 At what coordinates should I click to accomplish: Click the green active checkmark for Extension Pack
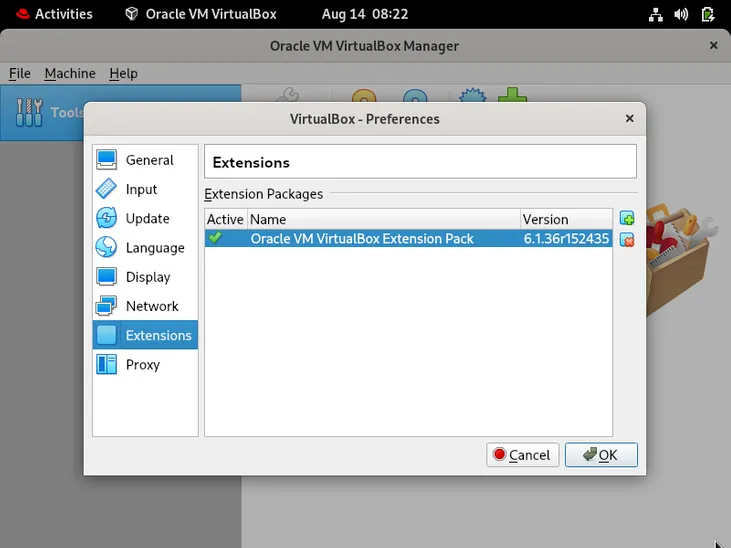(x=215, y=239)
